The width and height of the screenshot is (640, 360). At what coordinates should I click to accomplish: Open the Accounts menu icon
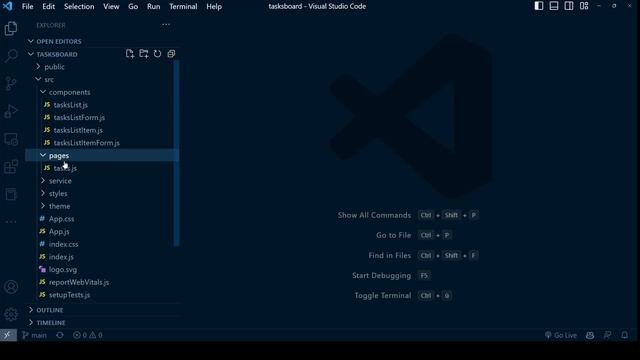(11, 287)
